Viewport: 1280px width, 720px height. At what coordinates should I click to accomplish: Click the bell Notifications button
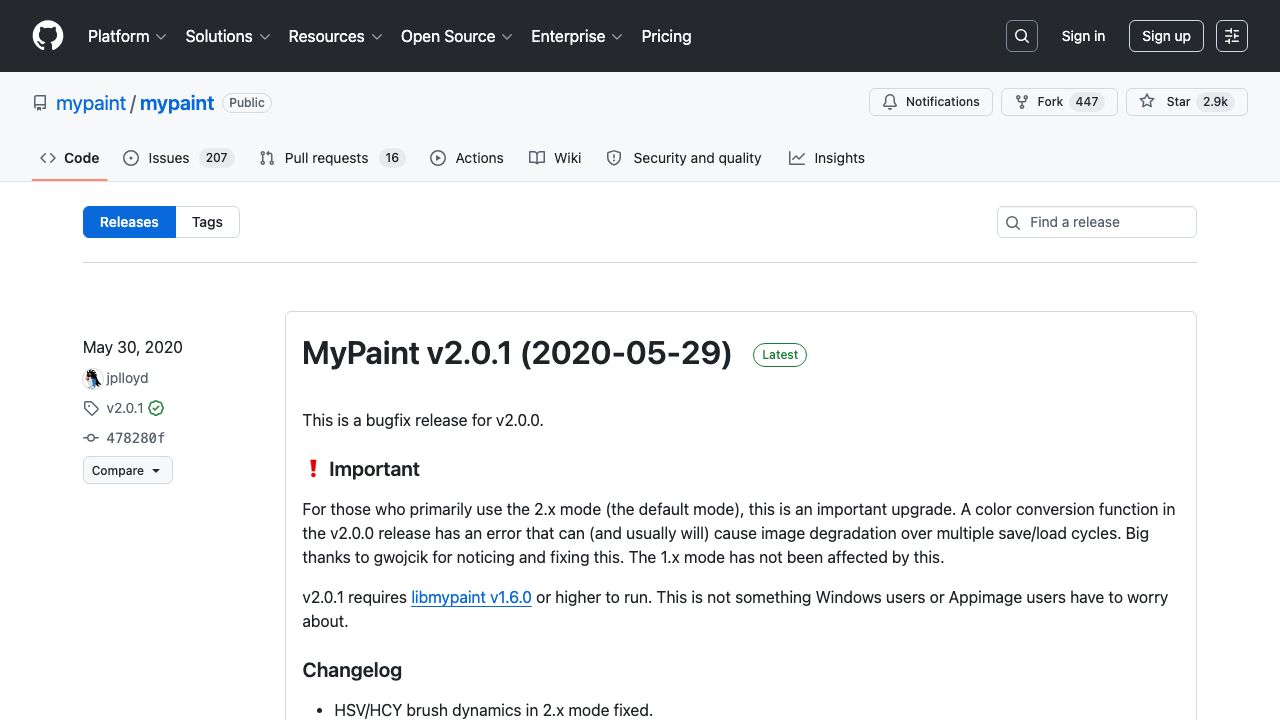click(x=931, y=102)
